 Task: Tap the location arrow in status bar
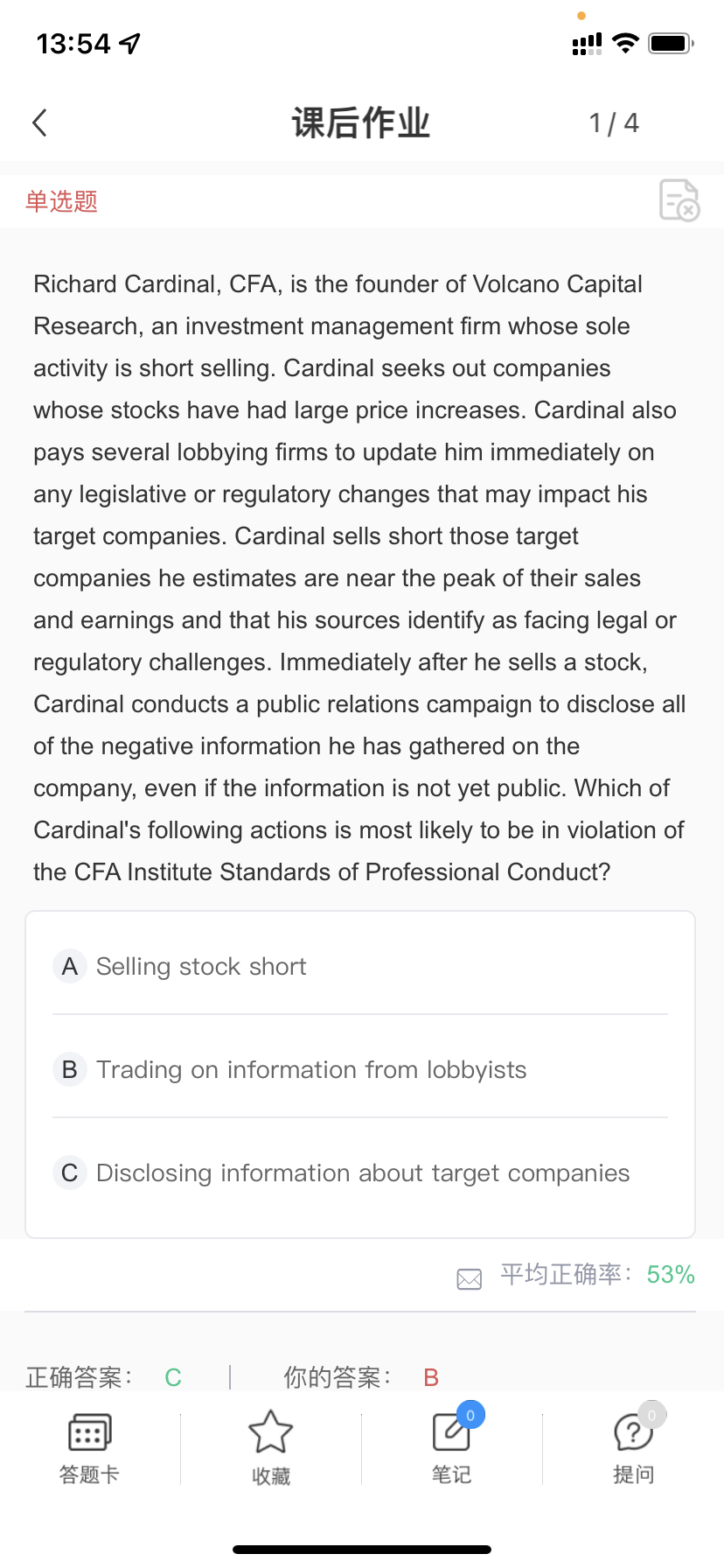130,43
